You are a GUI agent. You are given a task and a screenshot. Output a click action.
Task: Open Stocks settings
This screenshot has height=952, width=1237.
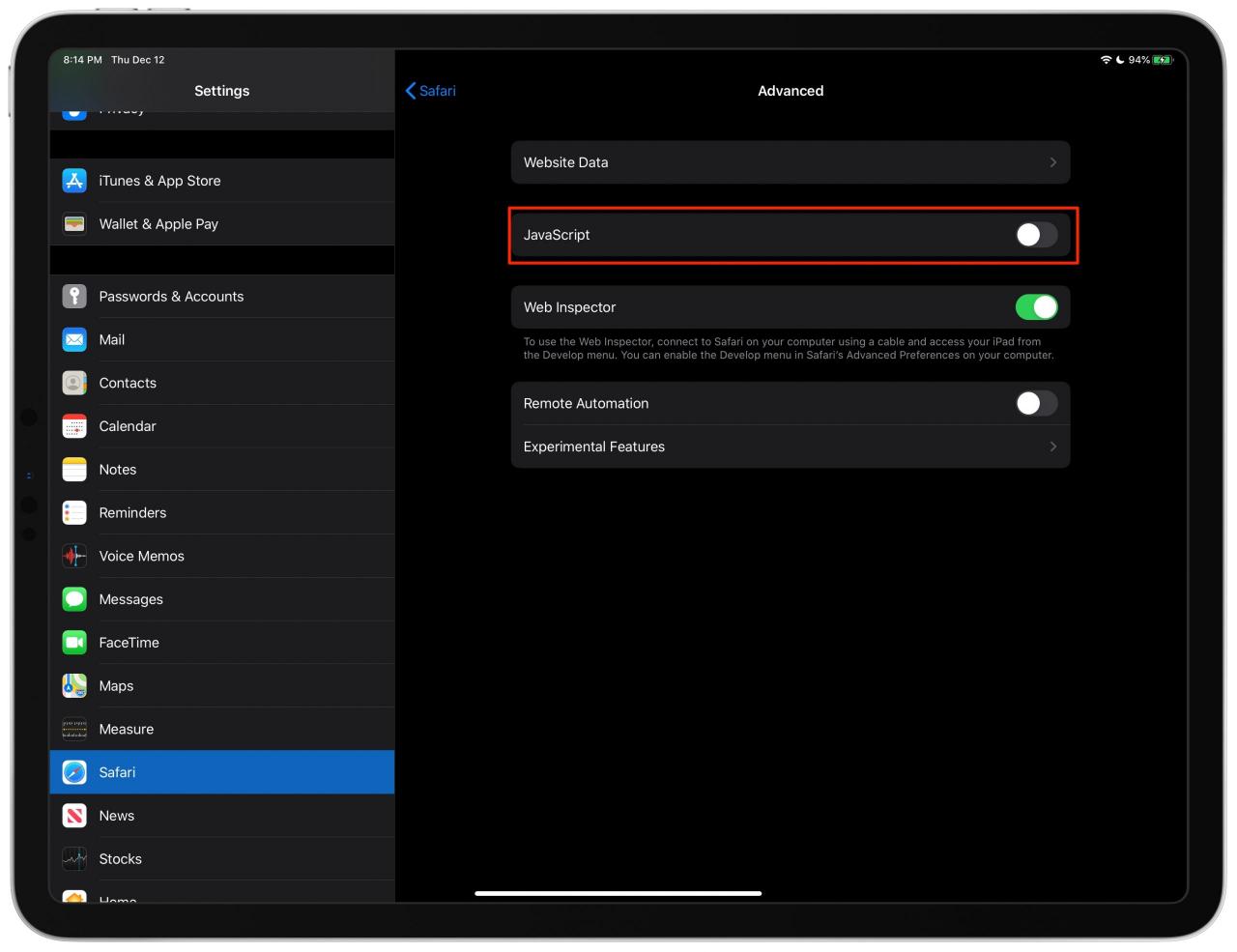coord(222,859)
